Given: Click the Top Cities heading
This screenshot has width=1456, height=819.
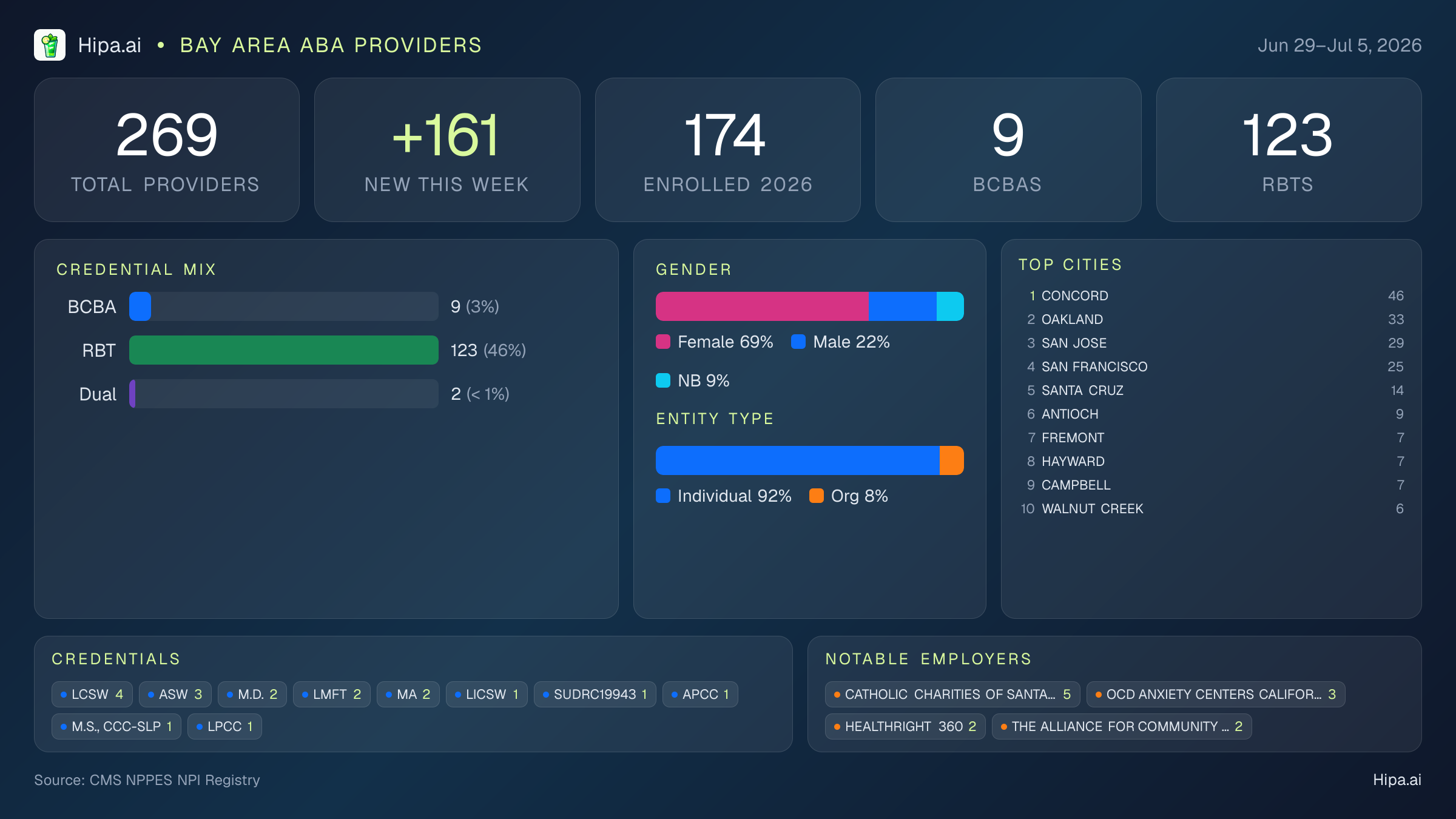Looking at the screenshot, I should click(1070, 265).
